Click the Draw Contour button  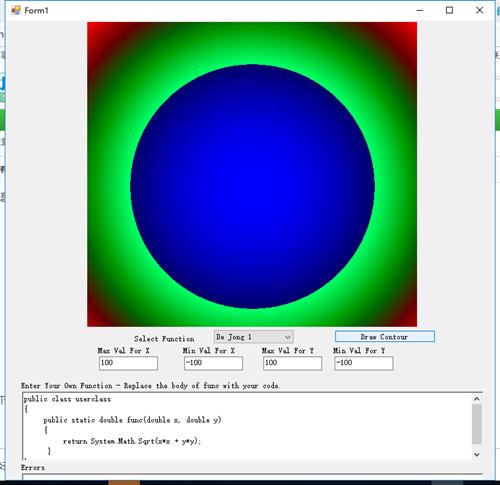point(385,337)
